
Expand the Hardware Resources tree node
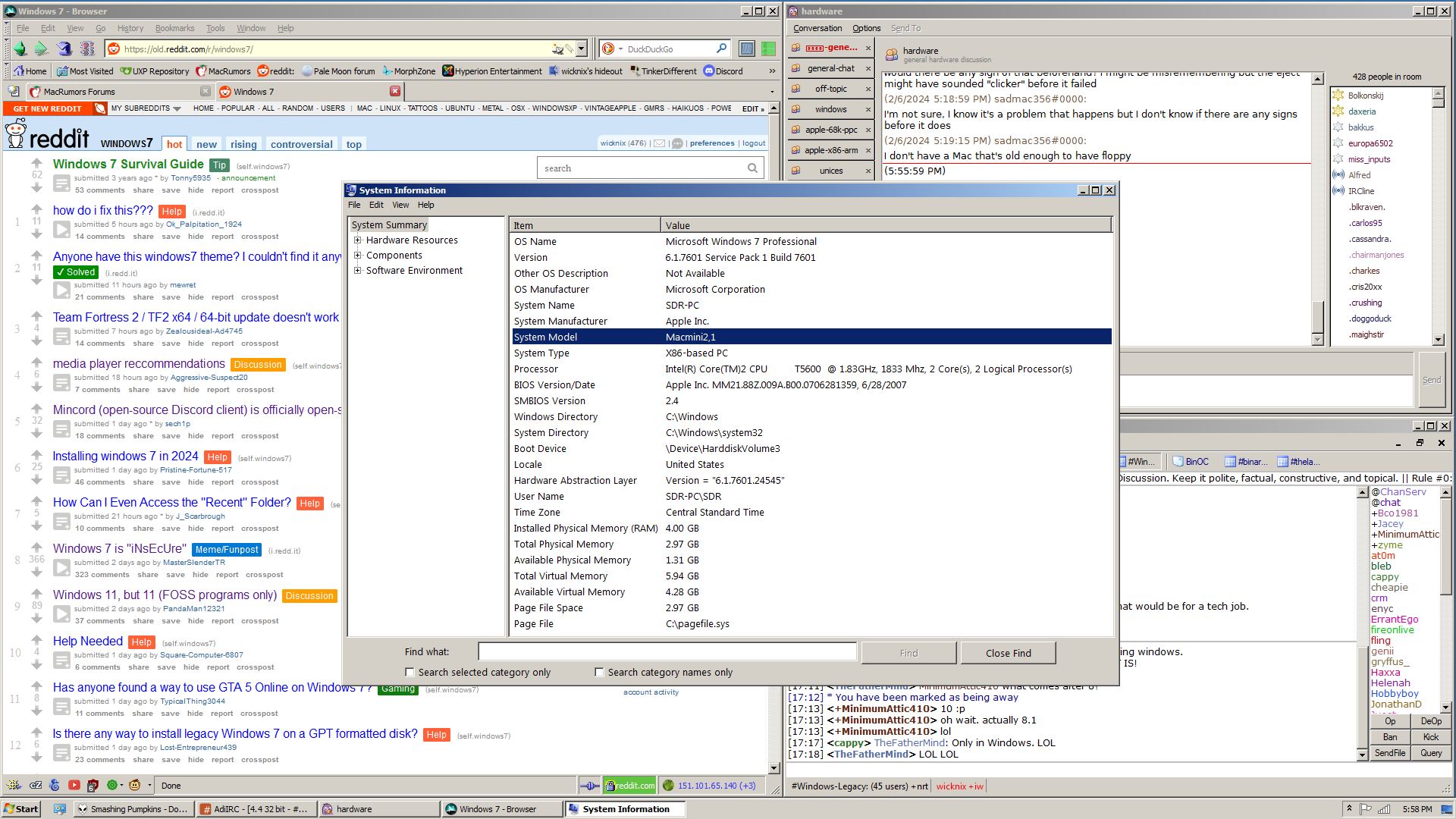click(x=357, y=240)
